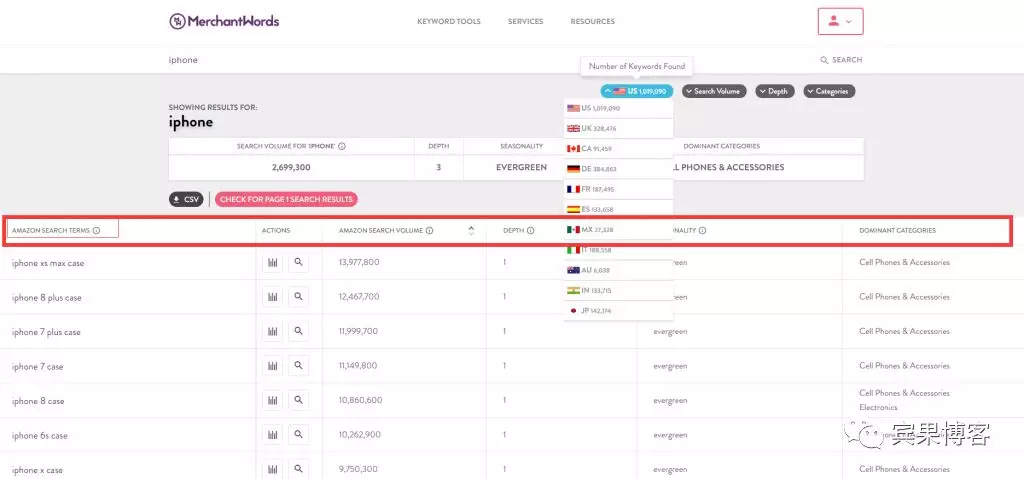Click the Seasonality column info icon
Viewport: 1024px width, 479px height.
(702, 231)
